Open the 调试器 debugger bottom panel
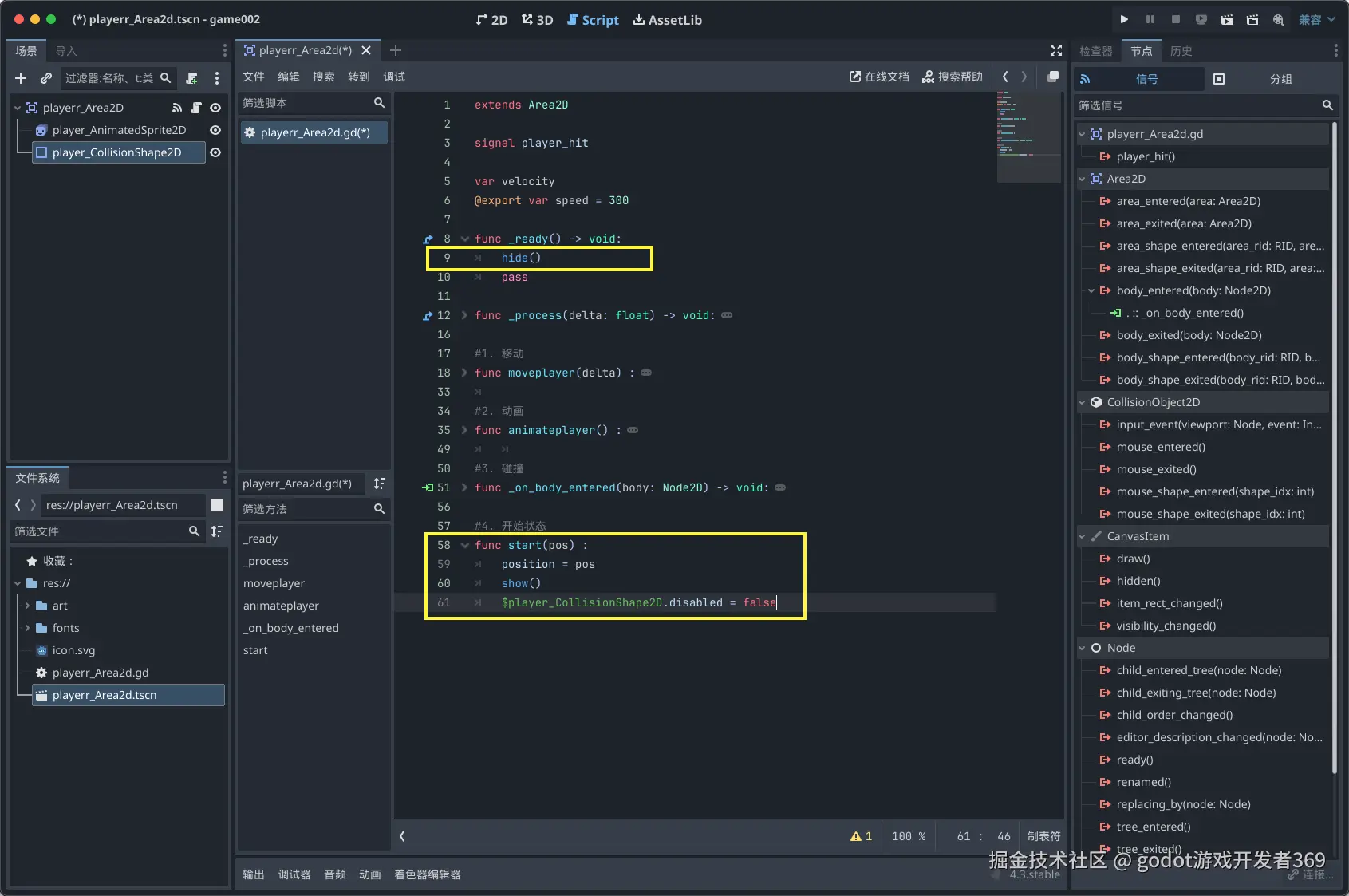This screenshot has width=1349, height=896. [x=294, y=874]
